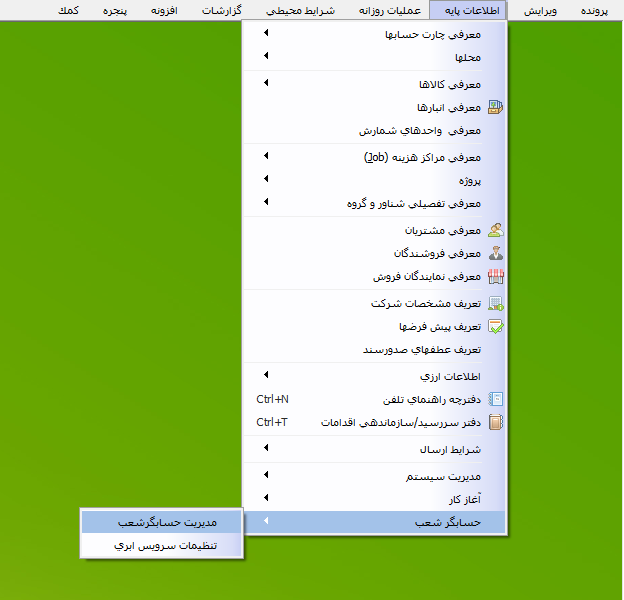
Task: Click the phone directory notebook icon
Action: tap(495, 399)
